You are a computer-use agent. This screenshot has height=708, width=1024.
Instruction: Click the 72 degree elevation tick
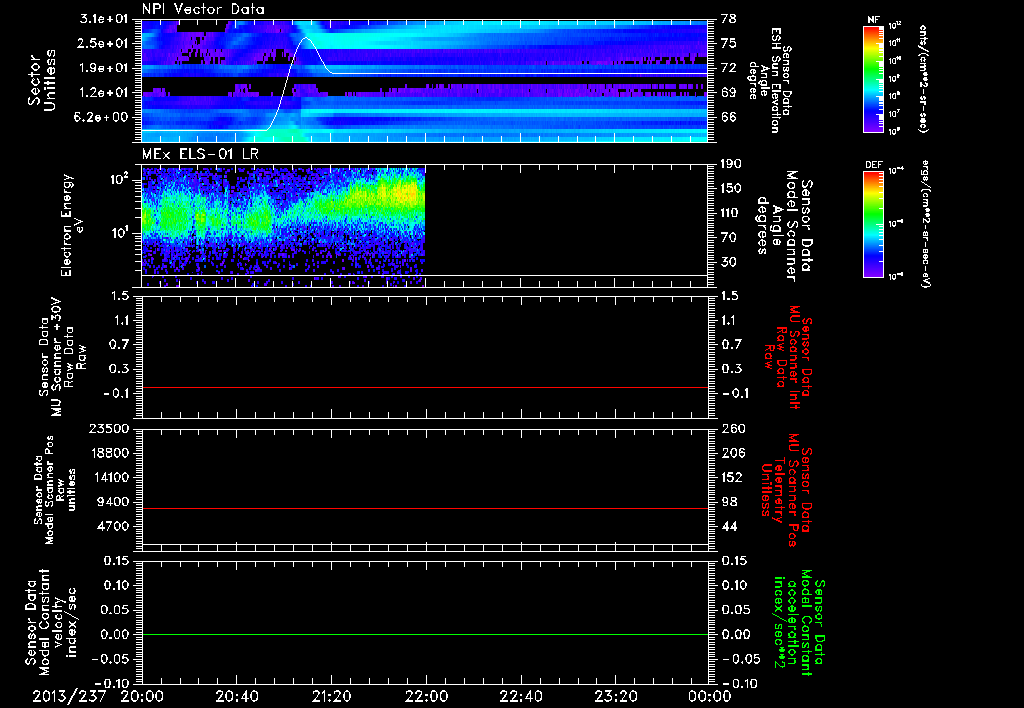point(729,68)
